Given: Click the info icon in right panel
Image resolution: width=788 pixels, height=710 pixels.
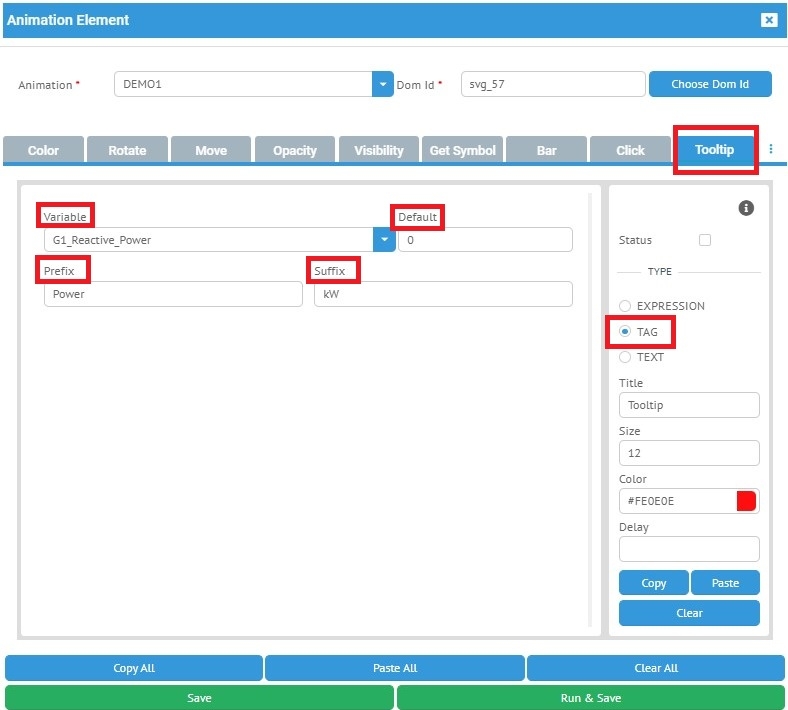Looking at the screenshot, I should pyautogui.click(x=746, y=208).
